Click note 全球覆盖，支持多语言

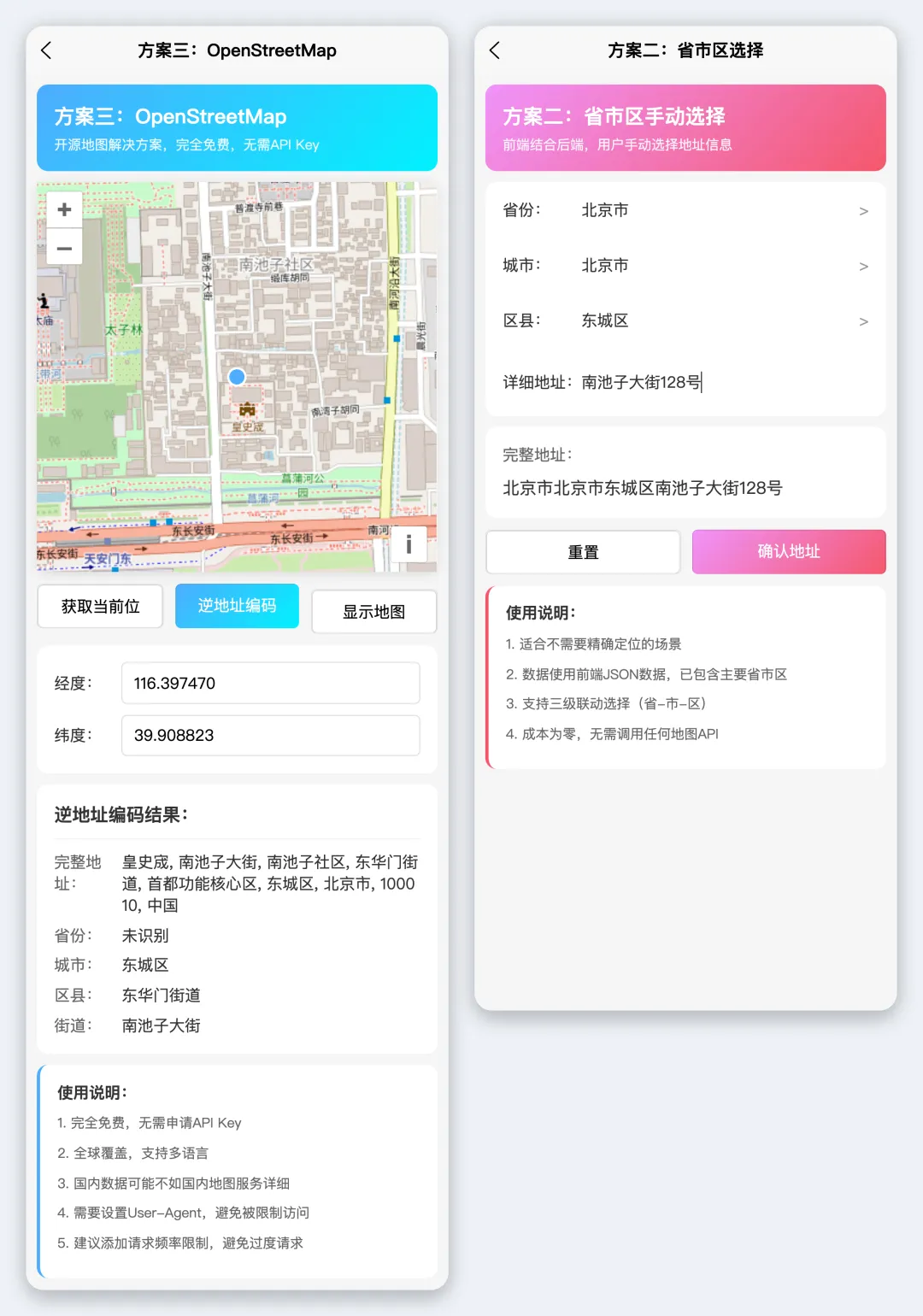pos(132,1153)
